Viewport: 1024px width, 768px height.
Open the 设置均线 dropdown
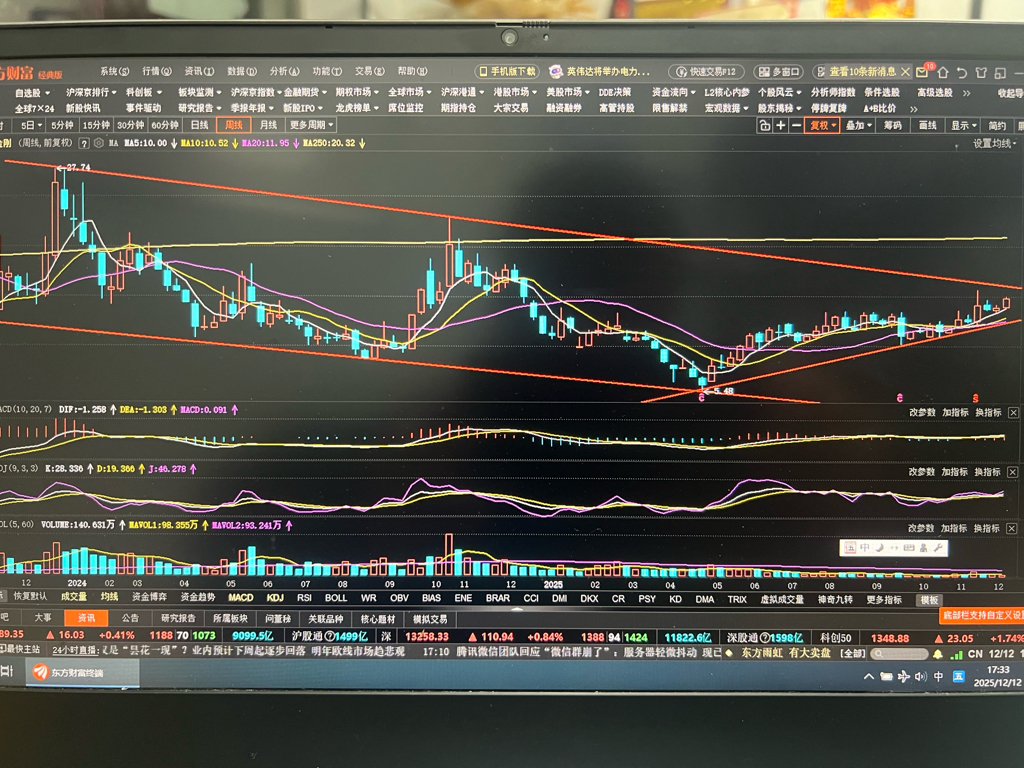click(x=995, y=143)
